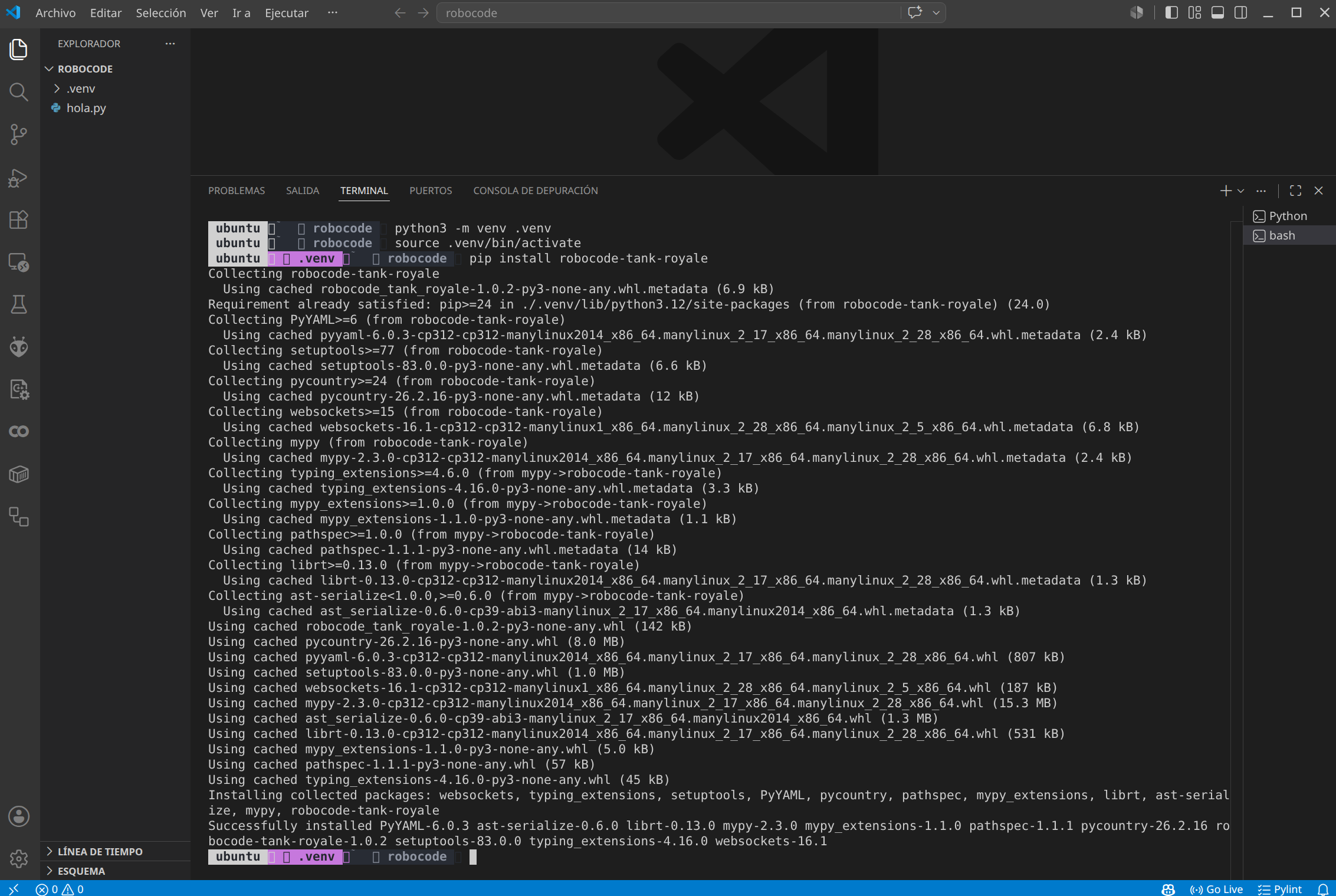Maximize the terminal panel size
1336x896 pixels.
[x=1295, y=191]
